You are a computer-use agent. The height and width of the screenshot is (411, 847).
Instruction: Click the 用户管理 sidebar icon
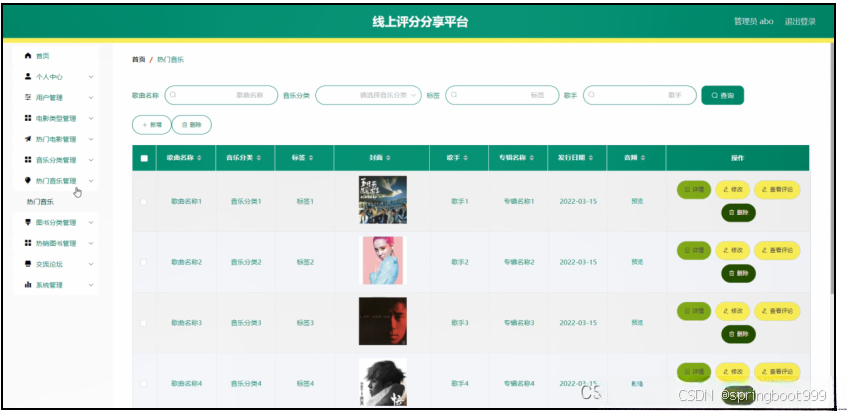click(28, 97)
